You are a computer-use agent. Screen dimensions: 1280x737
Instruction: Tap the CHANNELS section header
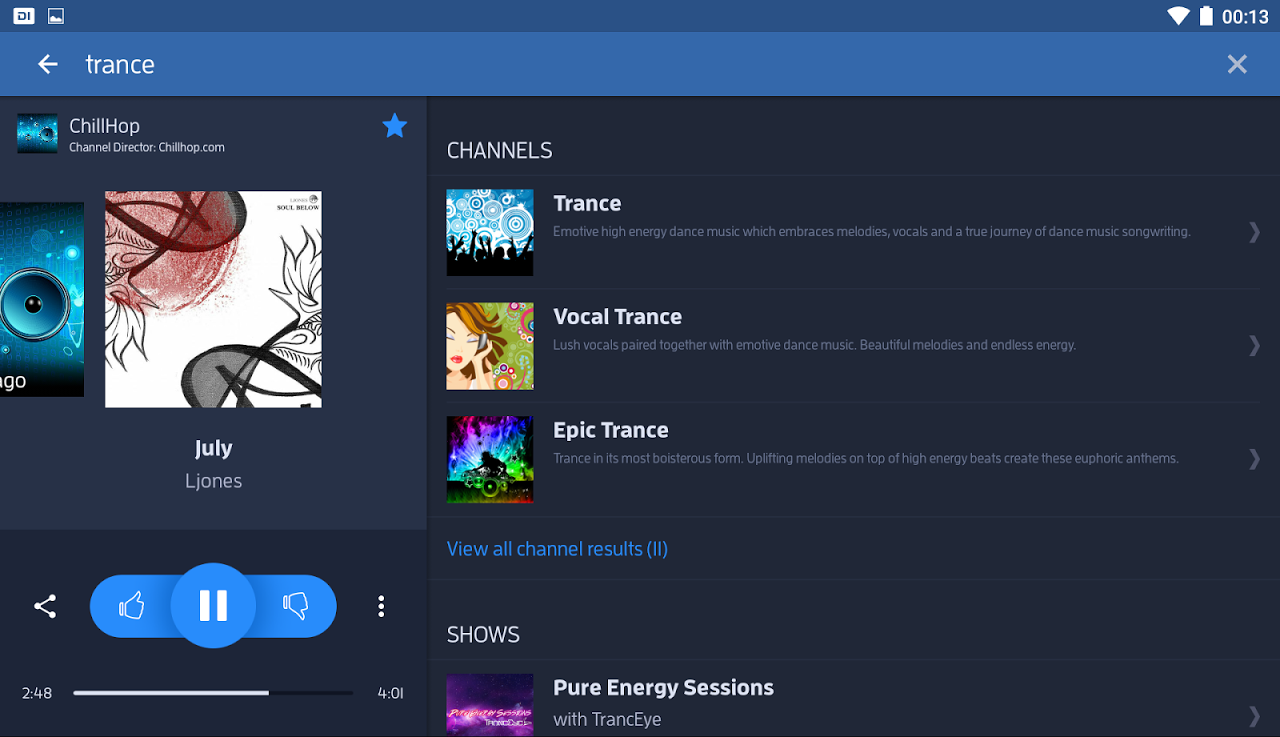[x=499, y=151]
